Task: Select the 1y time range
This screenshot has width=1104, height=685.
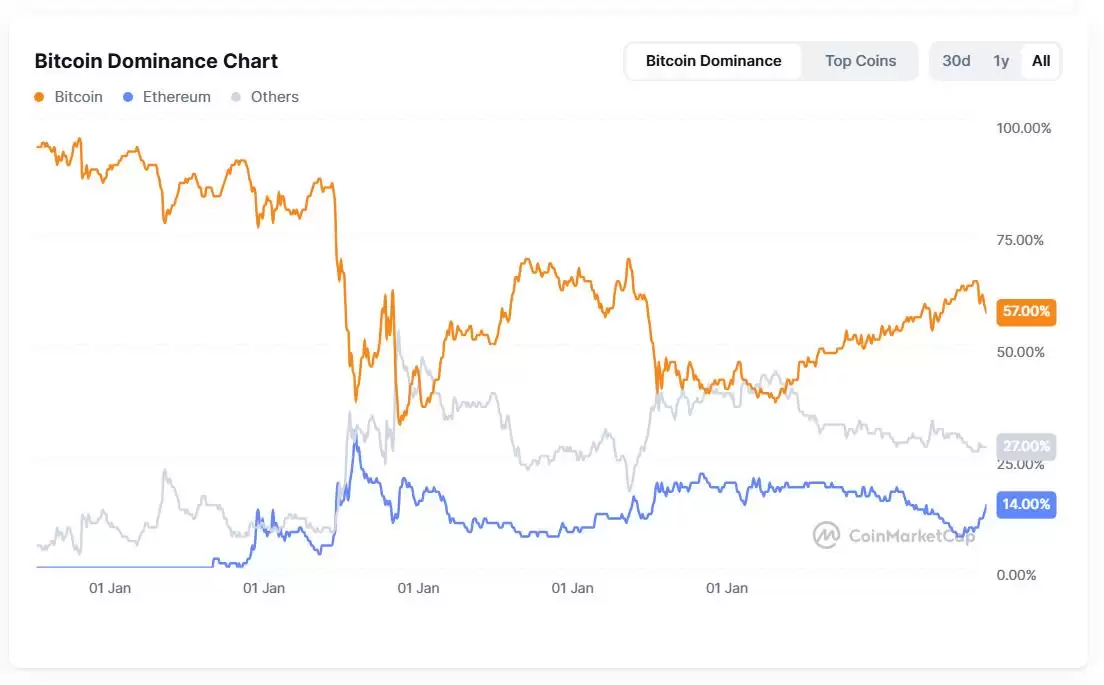Action: pyautogui.click(x=1001, y=61)
